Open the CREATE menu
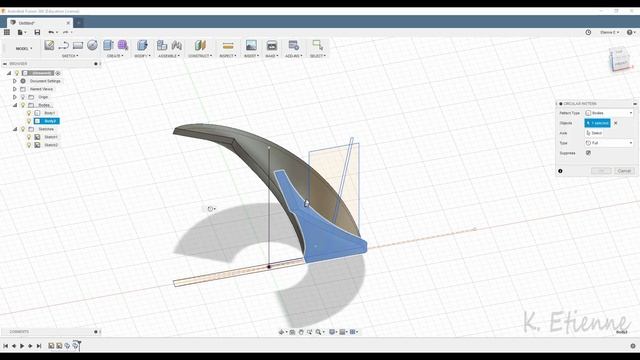The image size is (640, 360). [115, 56]
